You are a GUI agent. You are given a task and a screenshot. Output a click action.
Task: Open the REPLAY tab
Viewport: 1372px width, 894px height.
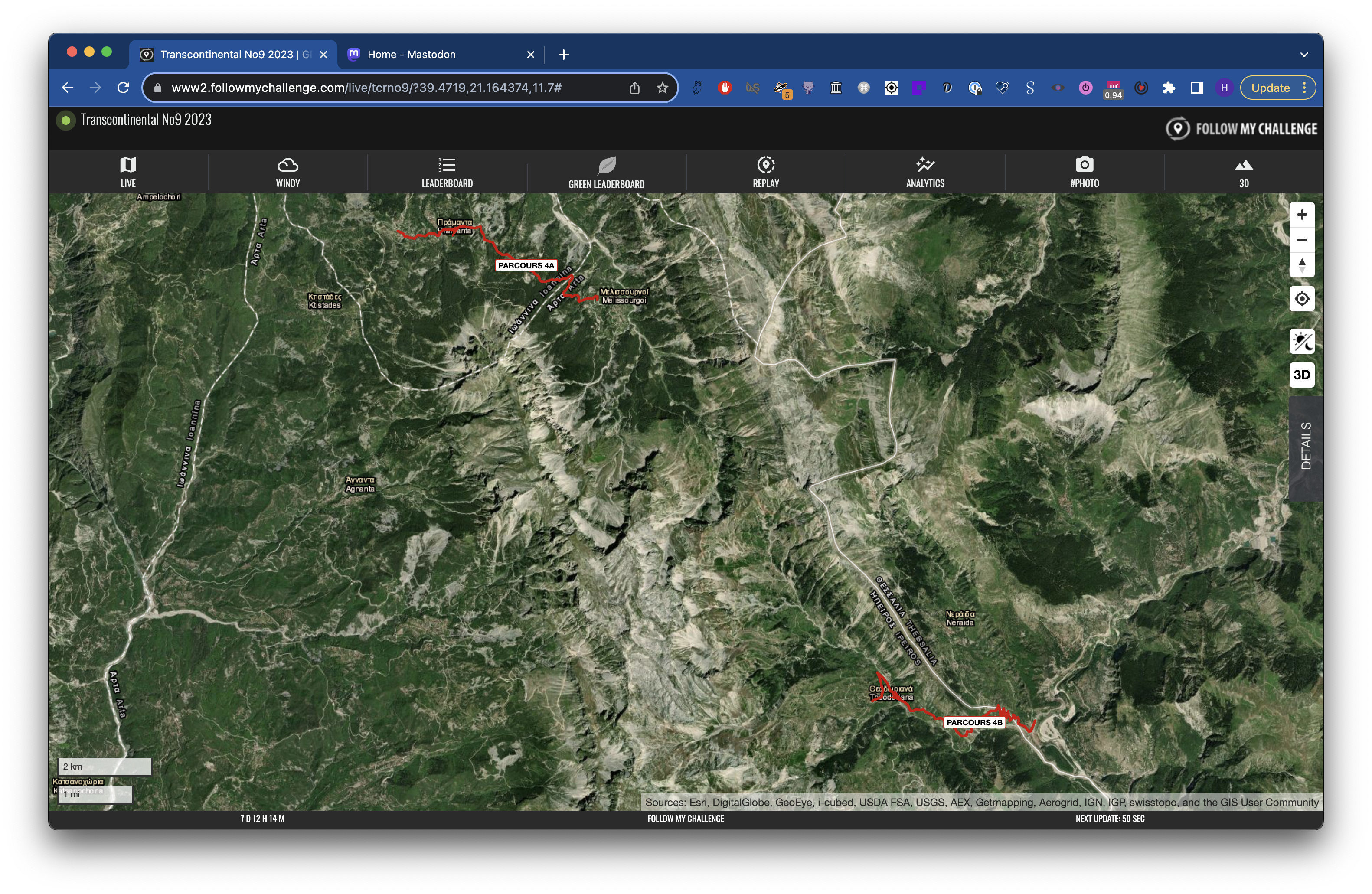pos(765,172)
